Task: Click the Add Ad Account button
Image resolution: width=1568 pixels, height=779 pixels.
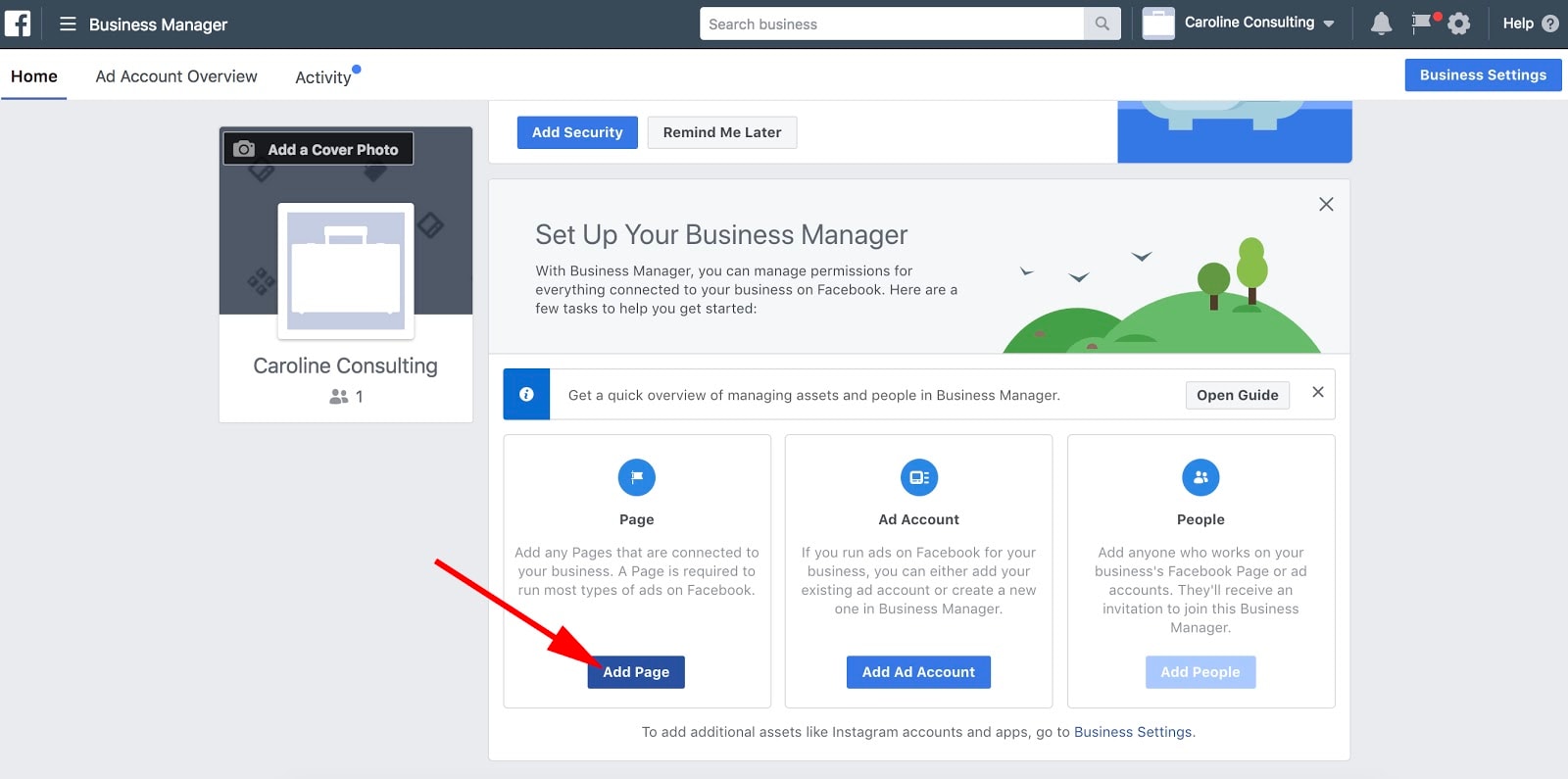Action: point(918,672)
